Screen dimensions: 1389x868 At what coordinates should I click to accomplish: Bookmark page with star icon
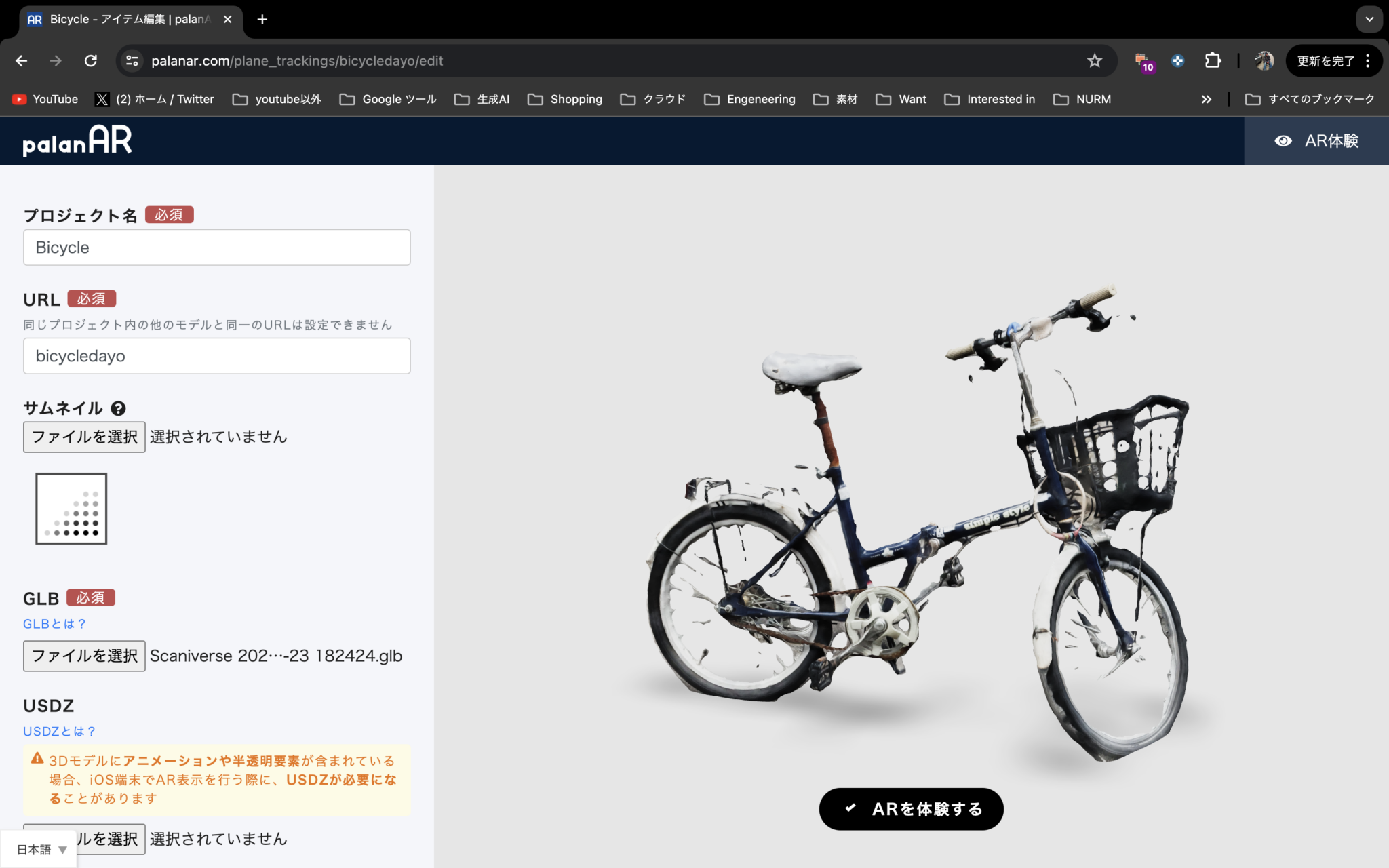pyautogui.click(x=1094, y=61)
